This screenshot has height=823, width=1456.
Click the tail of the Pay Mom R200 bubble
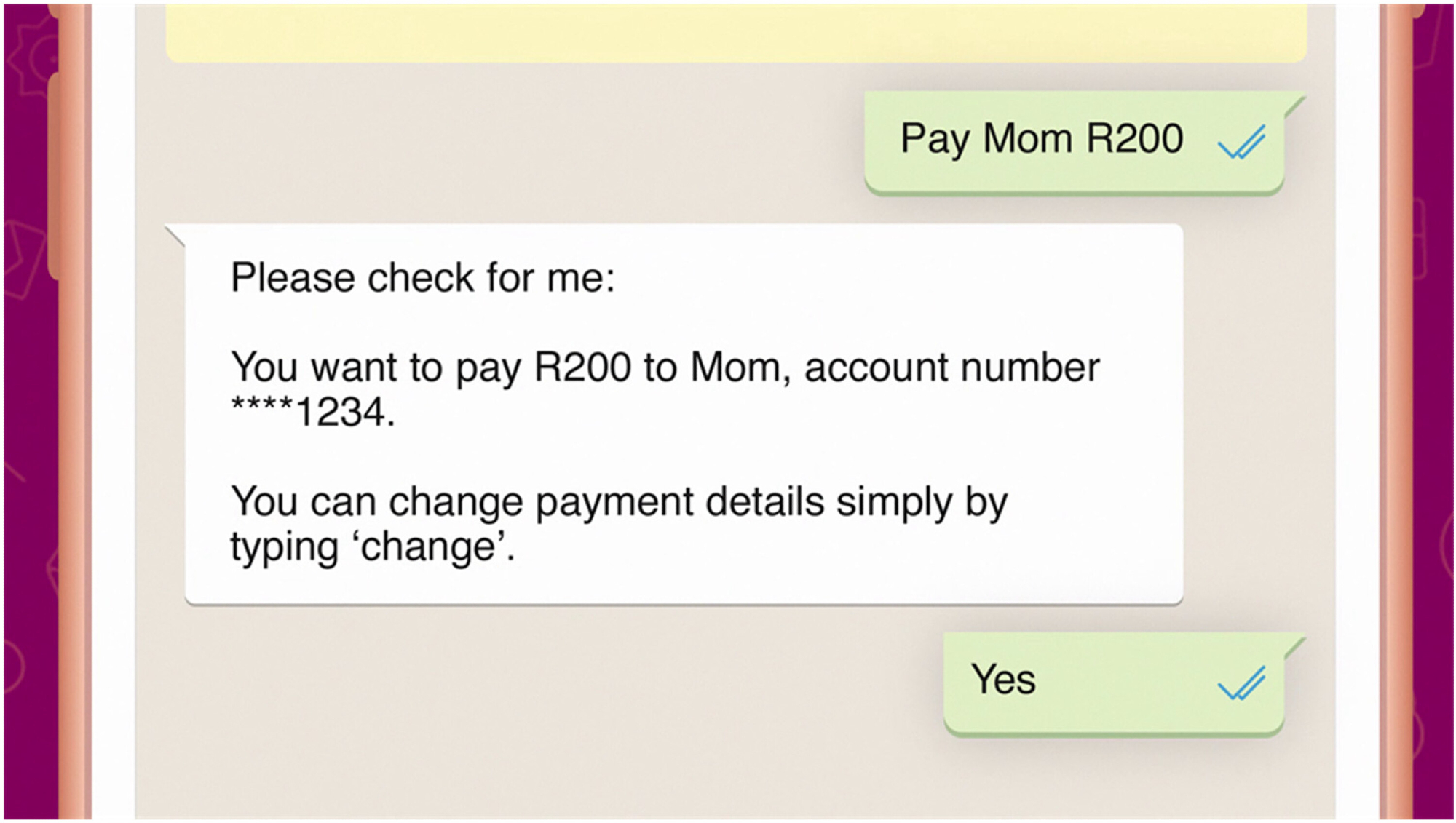pyautogui.click(x=1294, y=105)
